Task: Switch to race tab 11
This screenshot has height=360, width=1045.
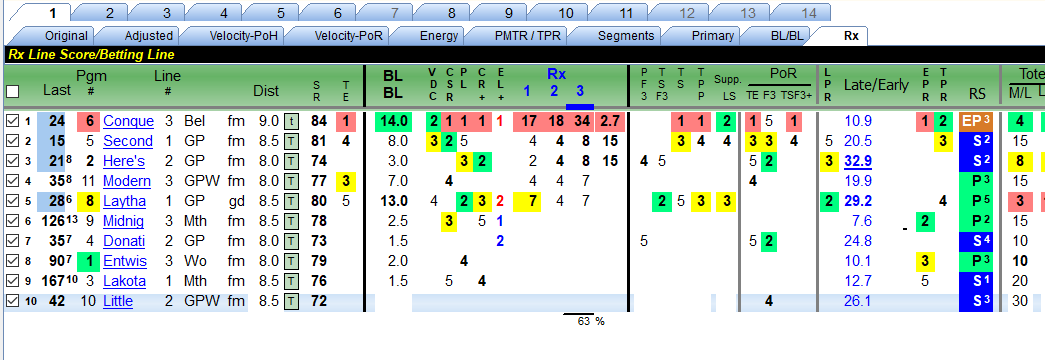Action: 625,13
